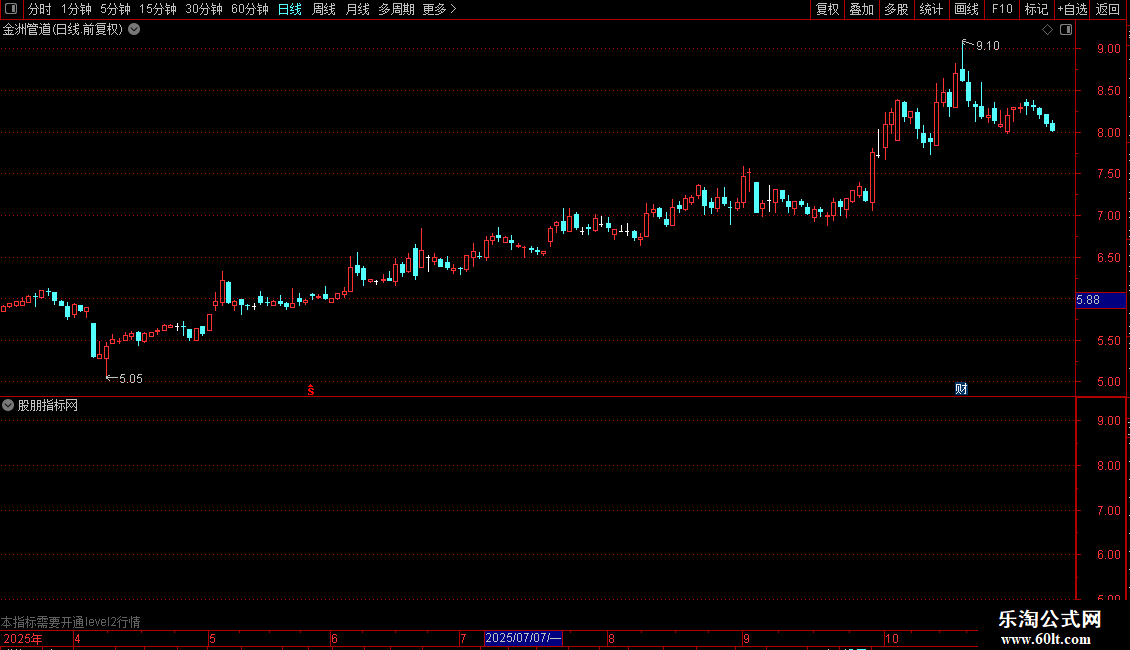
Task: Click month 10 on time axis
Action: click(x=892, y=638)
